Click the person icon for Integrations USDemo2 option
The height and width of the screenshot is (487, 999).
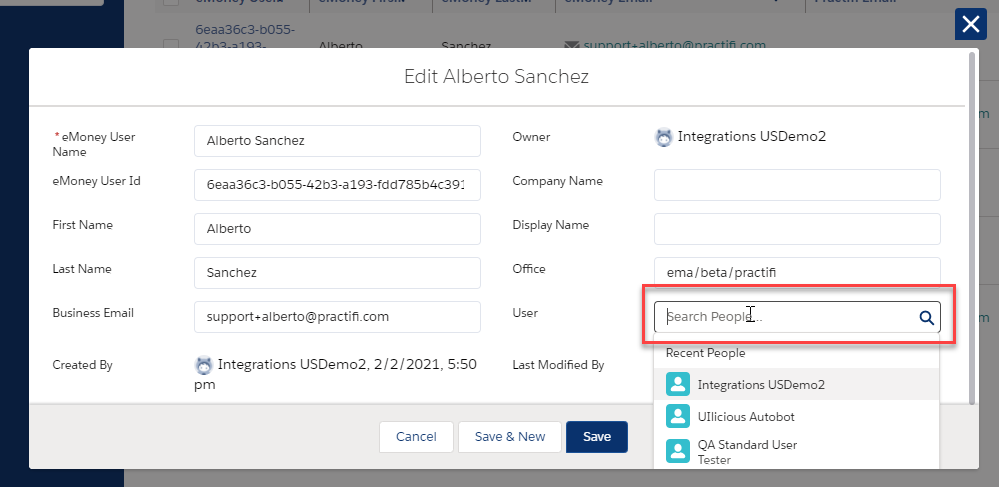point(678,384)
